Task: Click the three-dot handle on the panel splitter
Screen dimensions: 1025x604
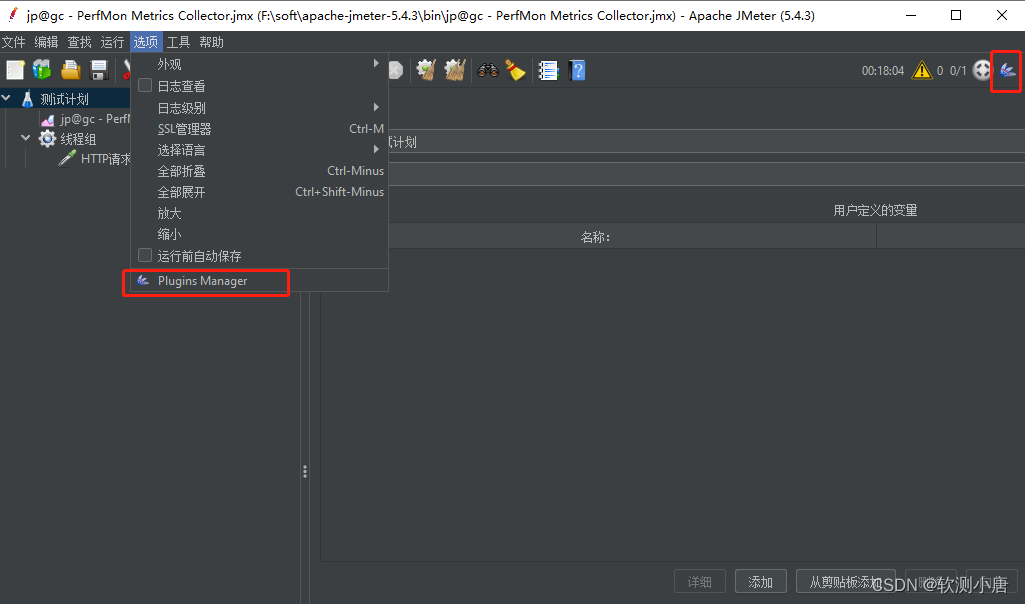Action: [x=305, y=471]
